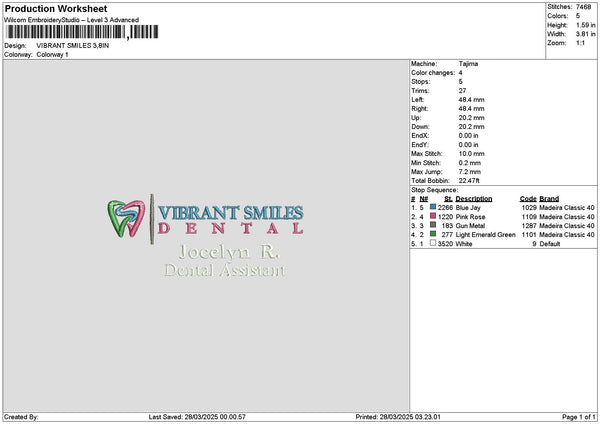Click the Pink Rose description text
This screenshot has height=424, width=600.
tap(470, 217)
